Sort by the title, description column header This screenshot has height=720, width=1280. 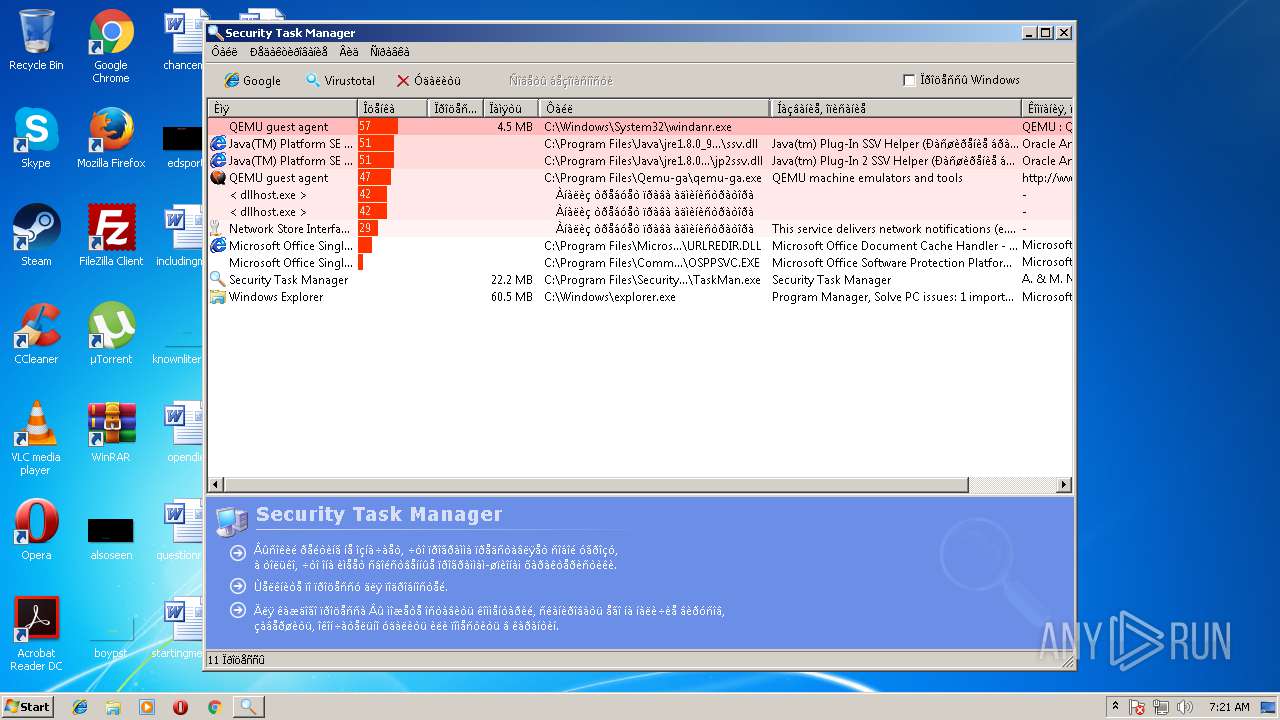[896, 108]
